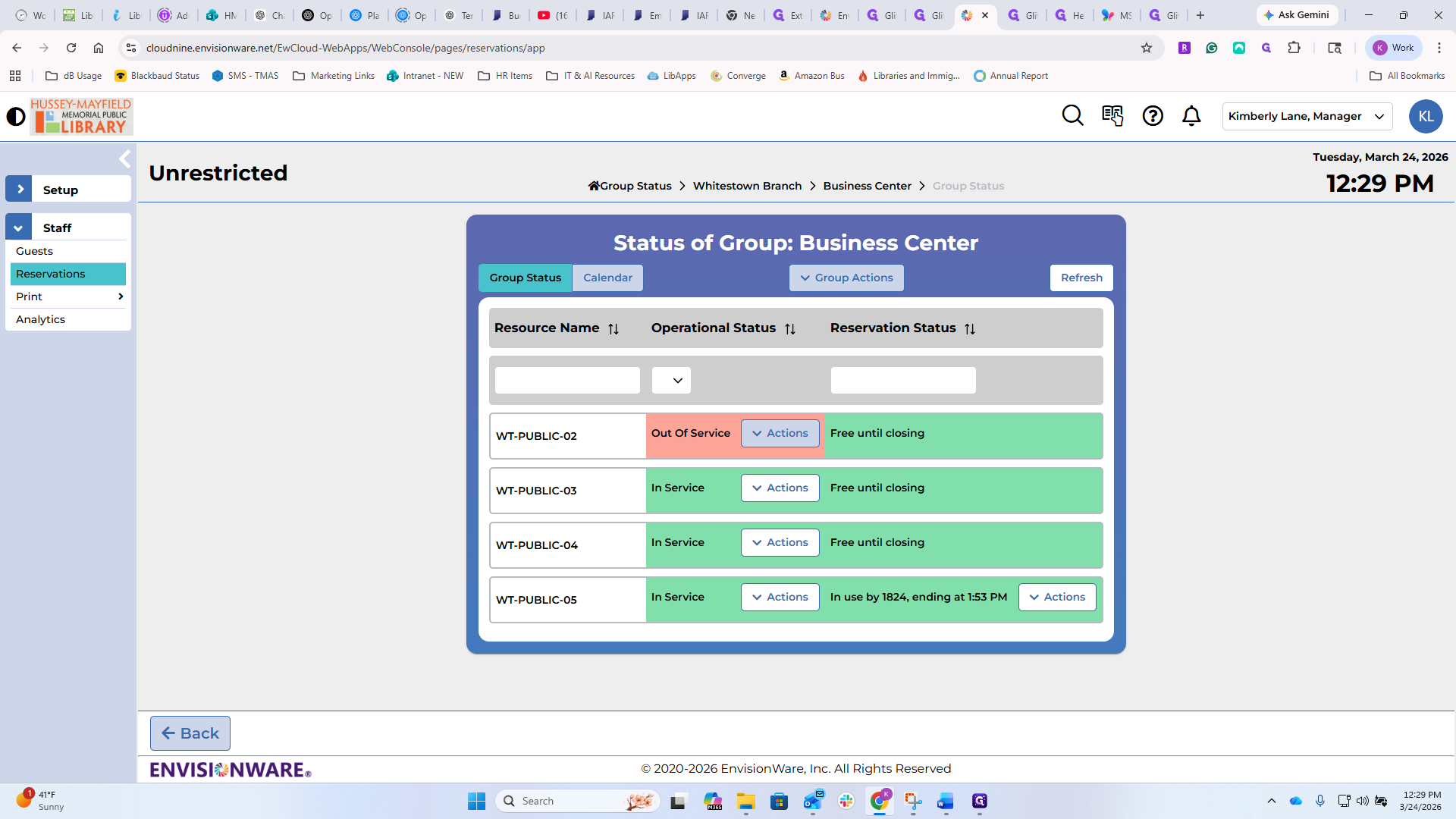Open the notifications bell icon
The height and width of the screenshot is (819, 1456).
click(1191, 116)
